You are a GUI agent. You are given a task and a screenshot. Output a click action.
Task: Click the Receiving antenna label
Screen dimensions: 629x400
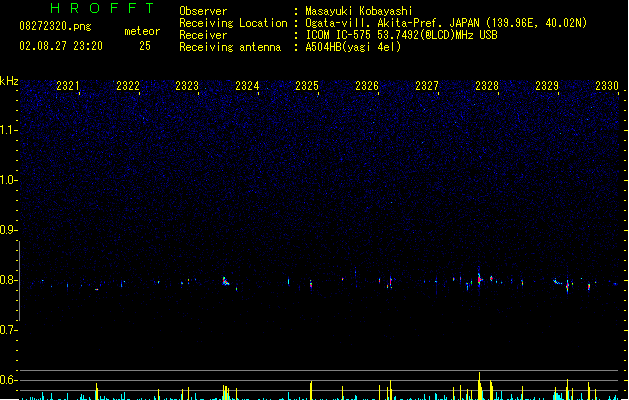pos(230,47)
